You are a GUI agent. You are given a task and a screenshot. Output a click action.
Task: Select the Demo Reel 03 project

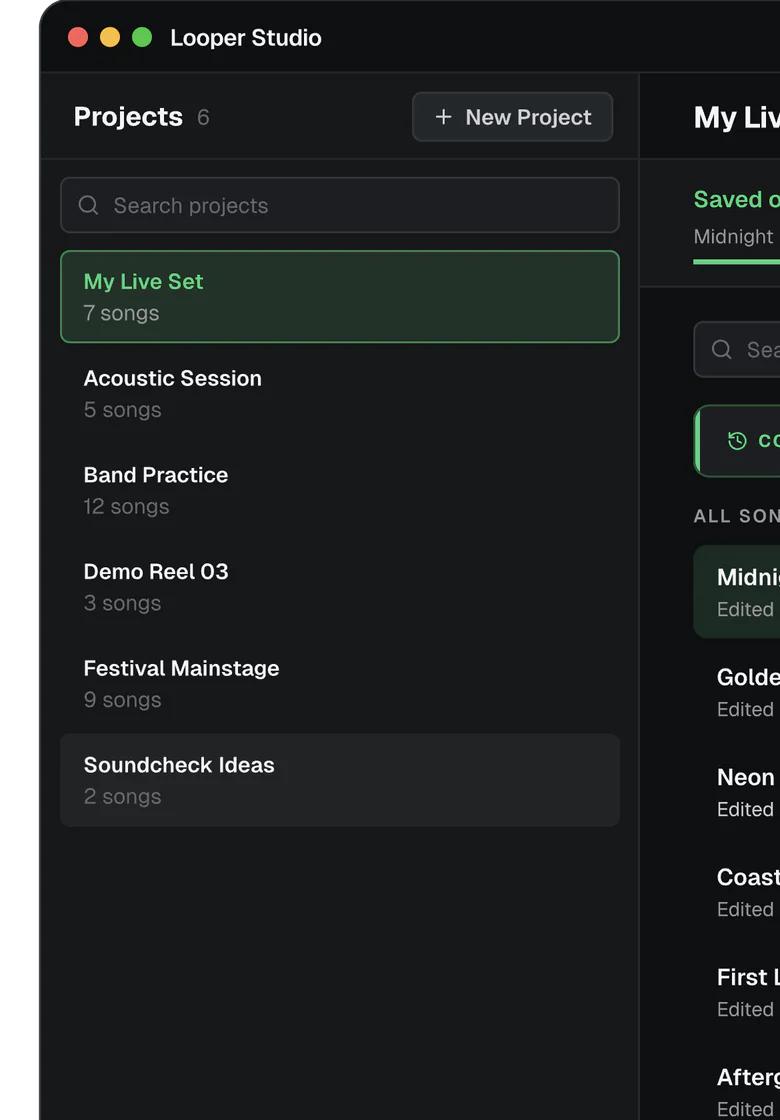[x=339, y=586]
